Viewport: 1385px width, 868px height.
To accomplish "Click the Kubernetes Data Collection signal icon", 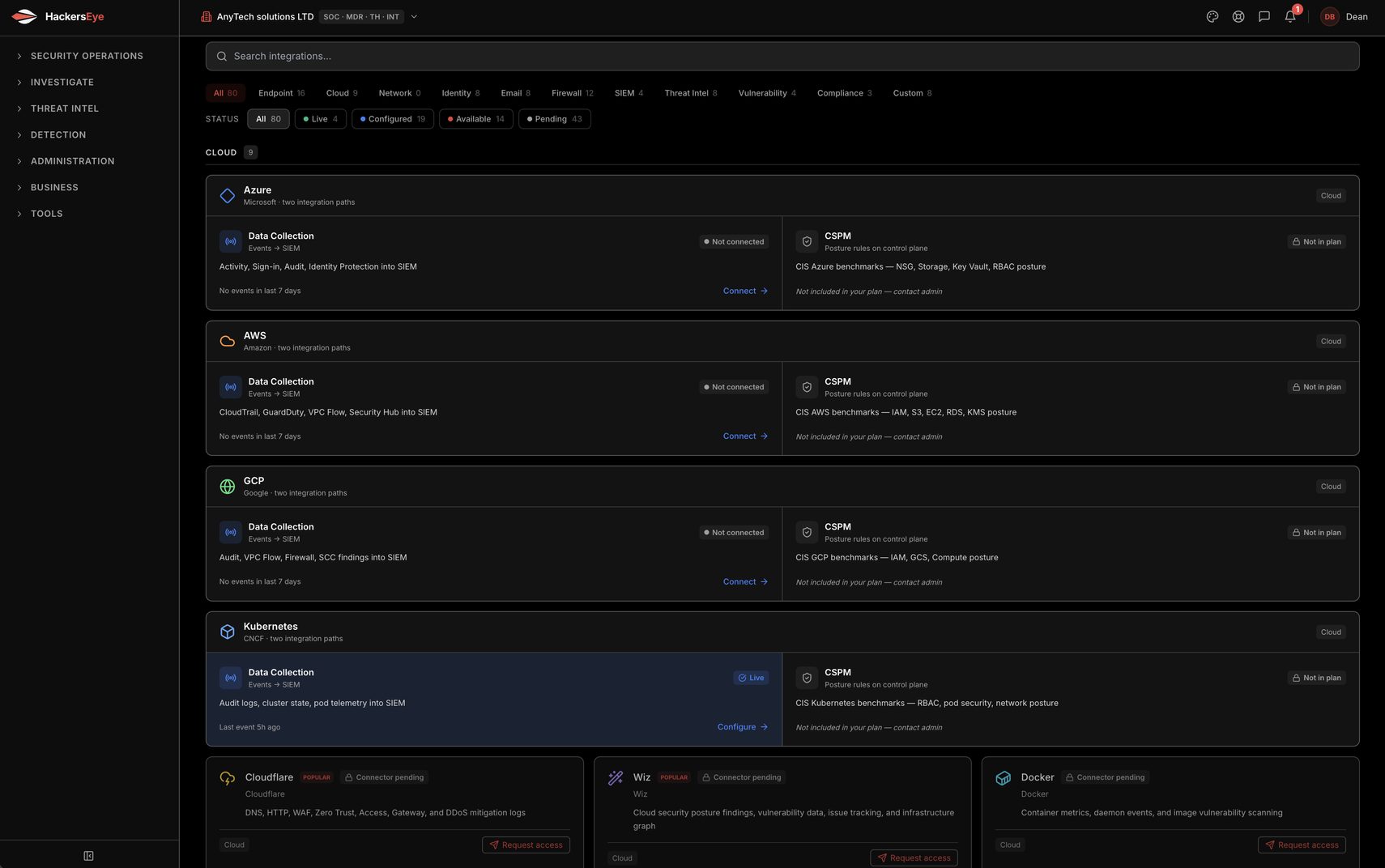I will click(231, 678).
